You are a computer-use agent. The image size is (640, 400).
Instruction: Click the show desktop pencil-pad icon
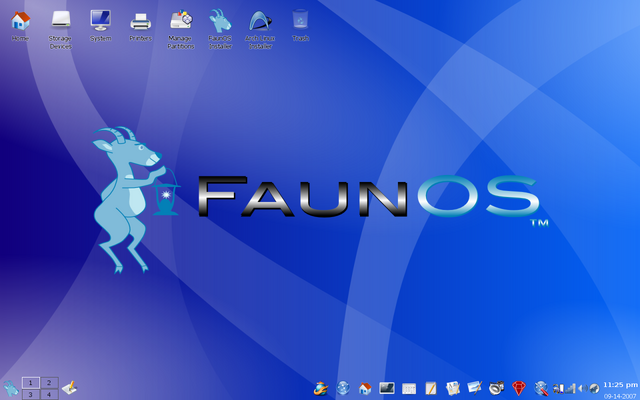click(x=69, y=387)
